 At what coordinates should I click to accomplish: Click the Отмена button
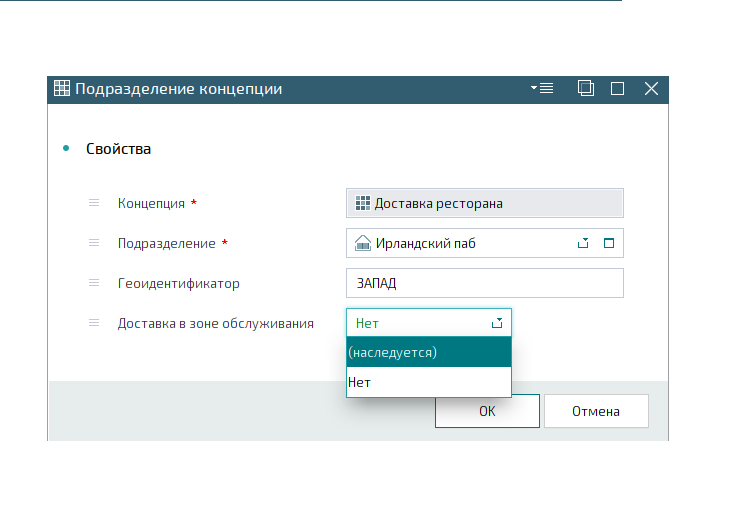click(x=596, y=411)
